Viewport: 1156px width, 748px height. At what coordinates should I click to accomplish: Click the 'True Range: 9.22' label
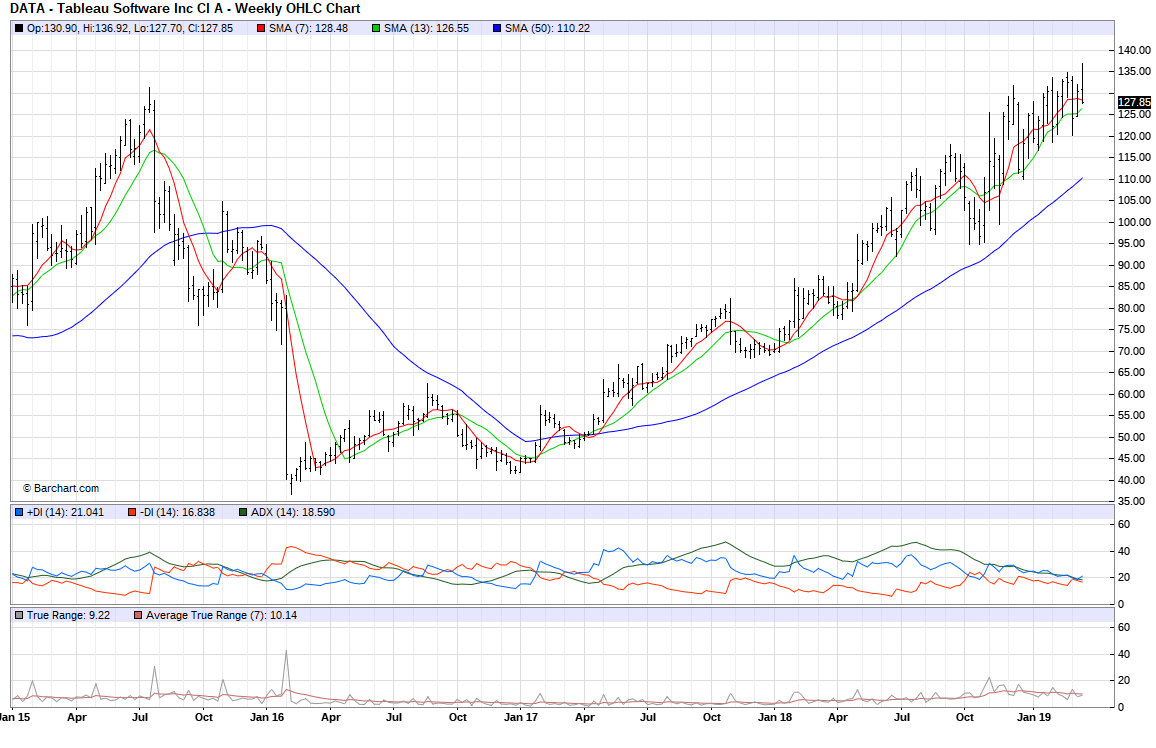click(69, 615)
